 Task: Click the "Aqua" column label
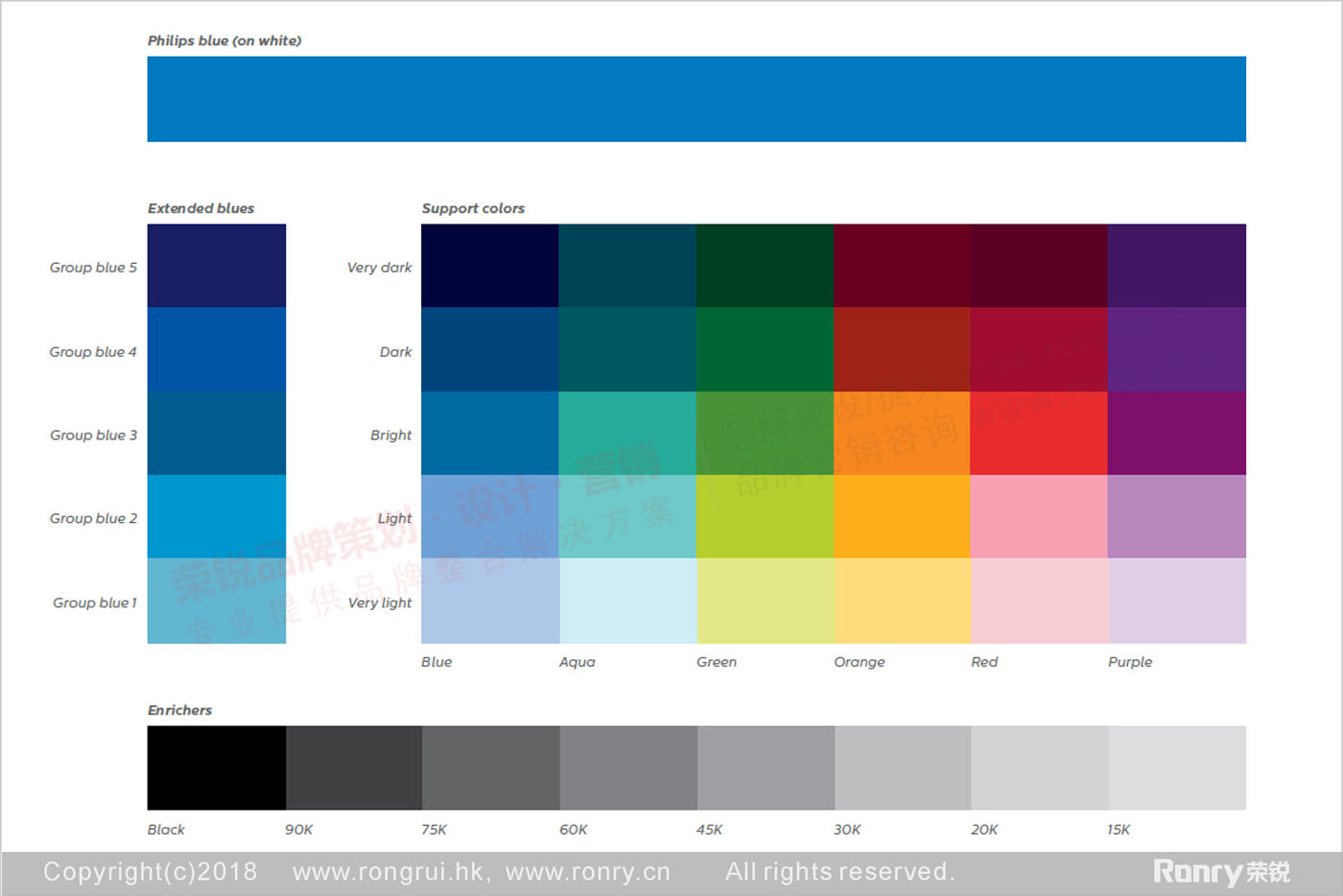coord(577,662)
